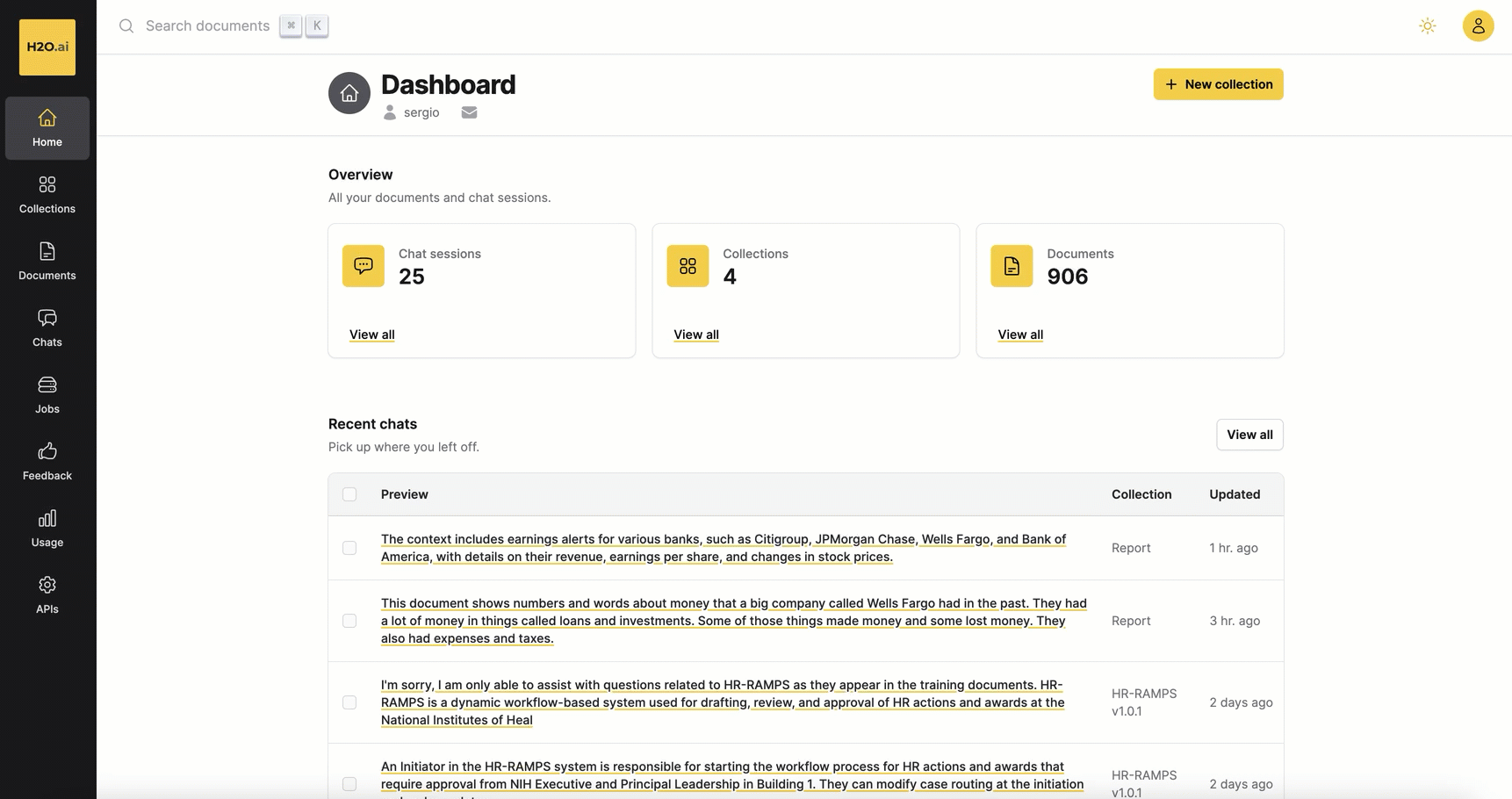Viewport: 1512px width, 799px height.
Task: Click the Collection column header
Action: pyautogui.click(x=1141, y=494)
